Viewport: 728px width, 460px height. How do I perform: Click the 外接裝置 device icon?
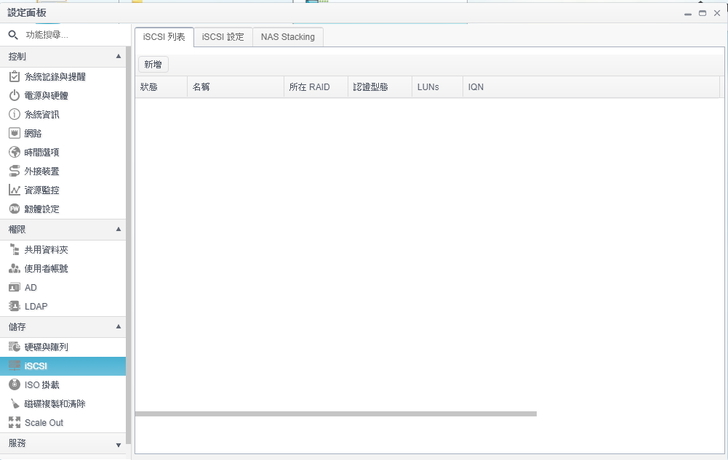pyautogui.click(x=14, y=171)
